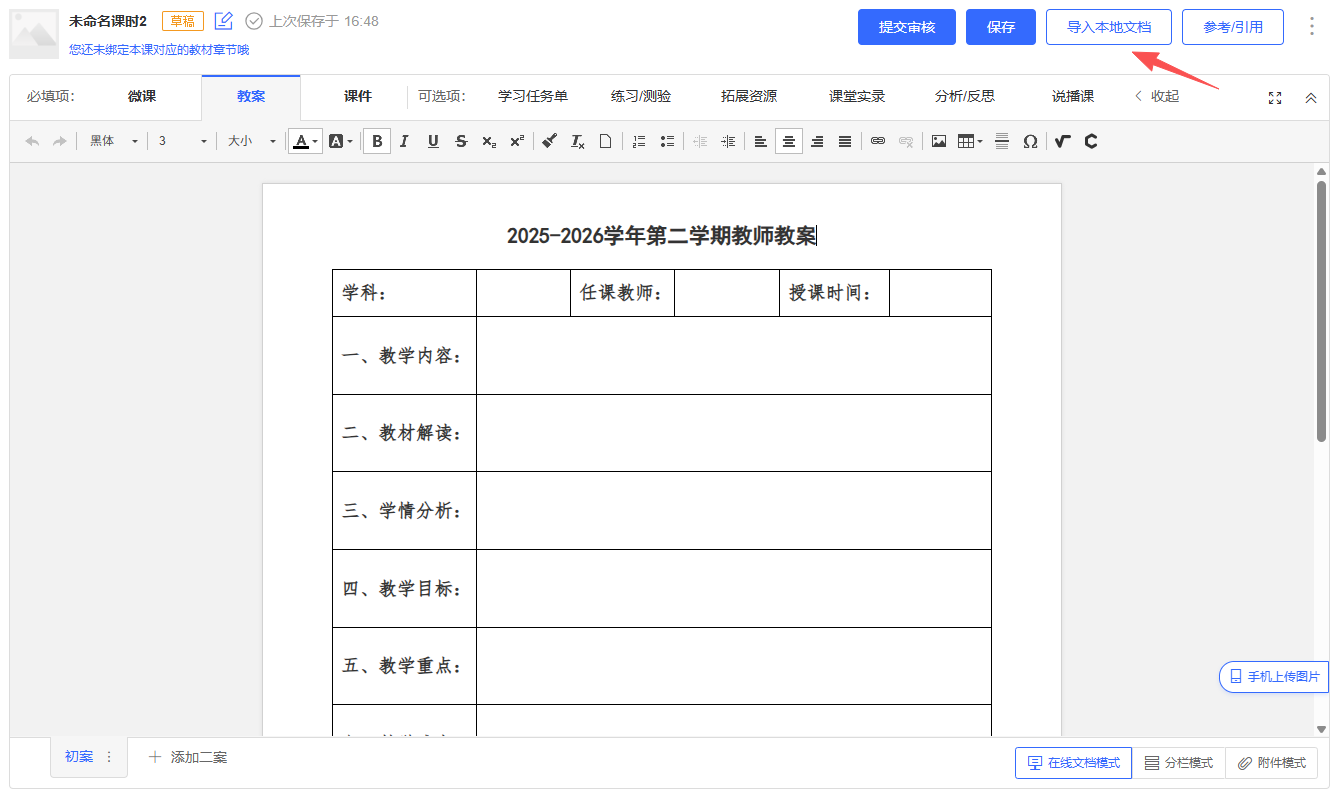Open the 学习任务单 tab
This screenshot has height=797, width=1337.
(533, 97)
